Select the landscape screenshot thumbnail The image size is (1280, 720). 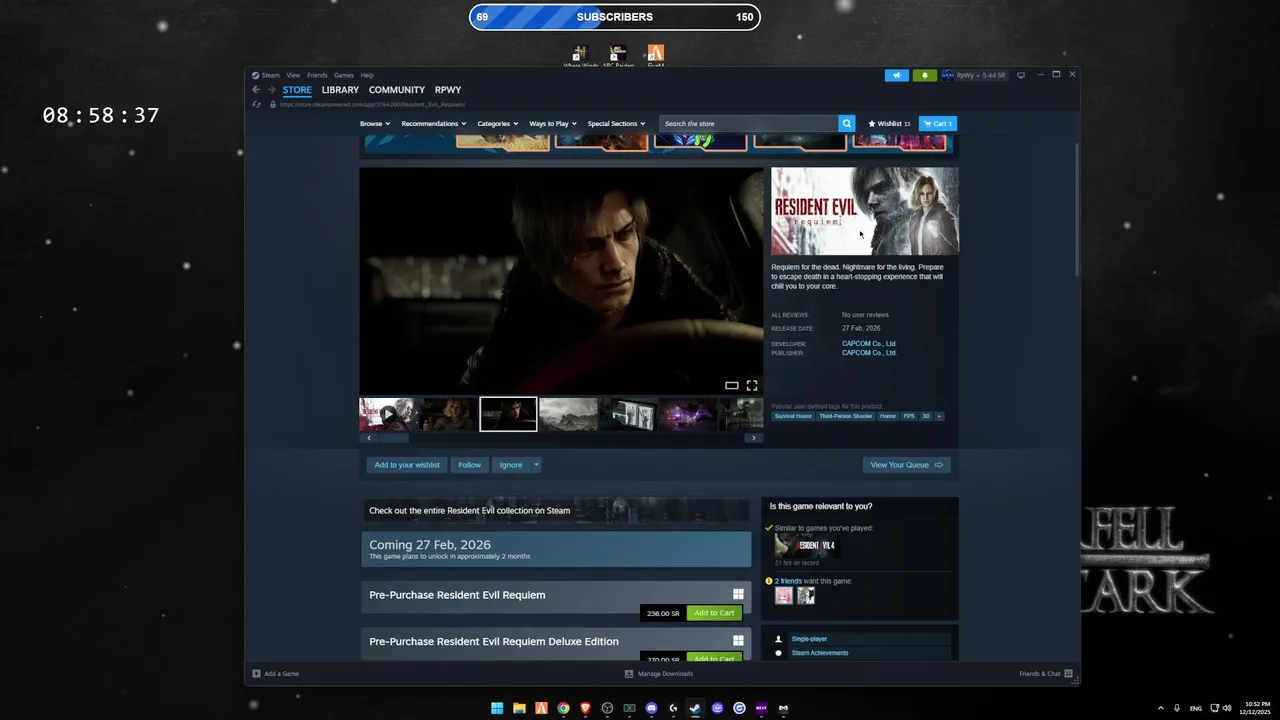(x=568, y=414)
